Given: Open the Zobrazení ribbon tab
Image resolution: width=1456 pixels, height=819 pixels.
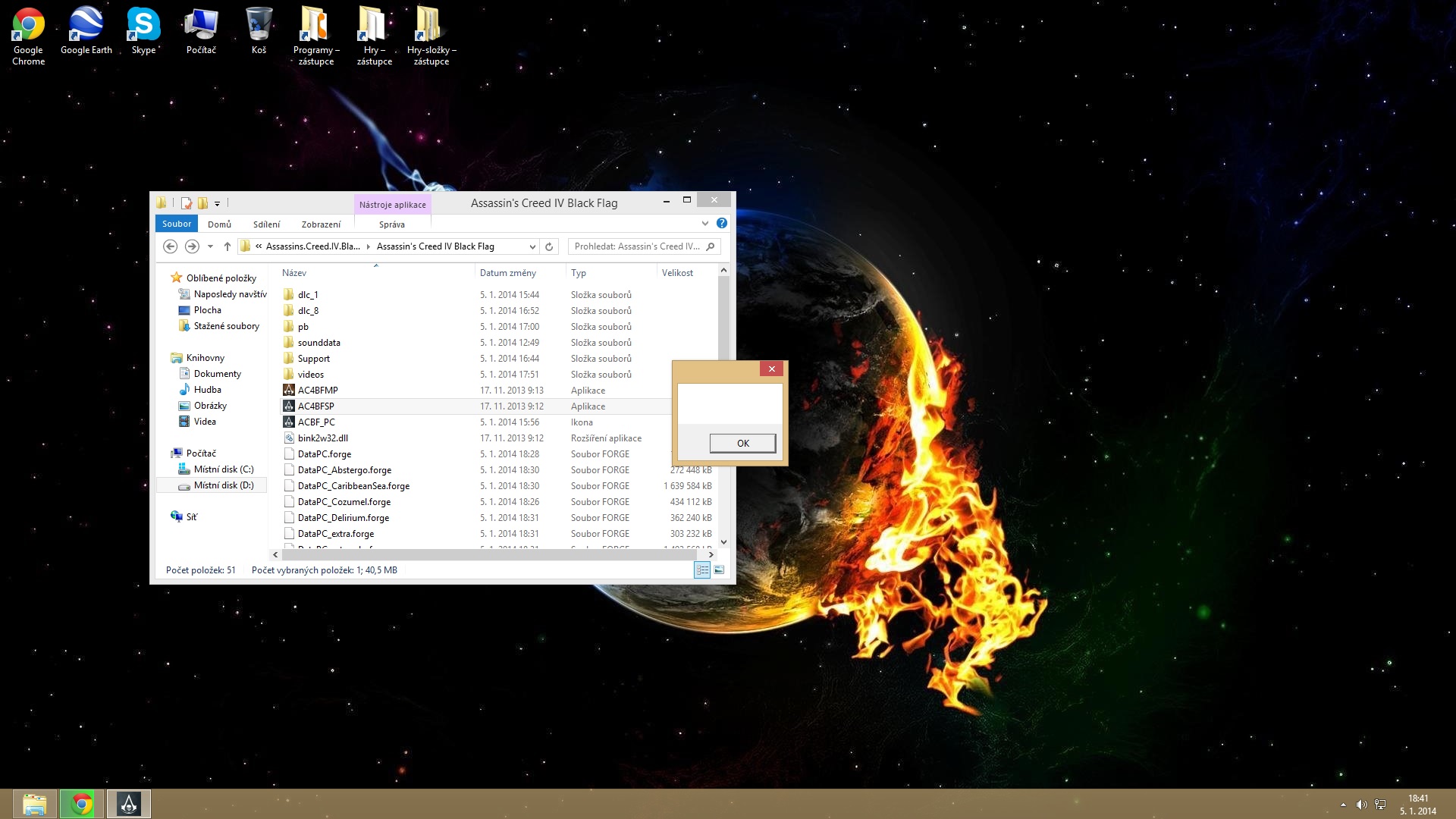Looking at the screenshot, I should (x=321, y=224).
